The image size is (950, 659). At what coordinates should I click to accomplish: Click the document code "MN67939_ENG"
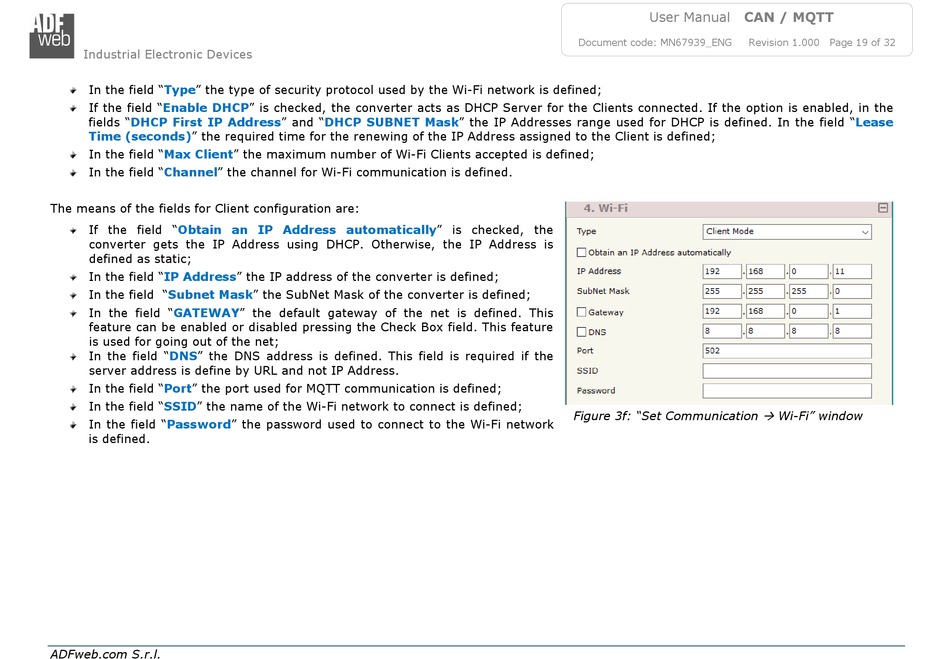(x=696, y=42)
